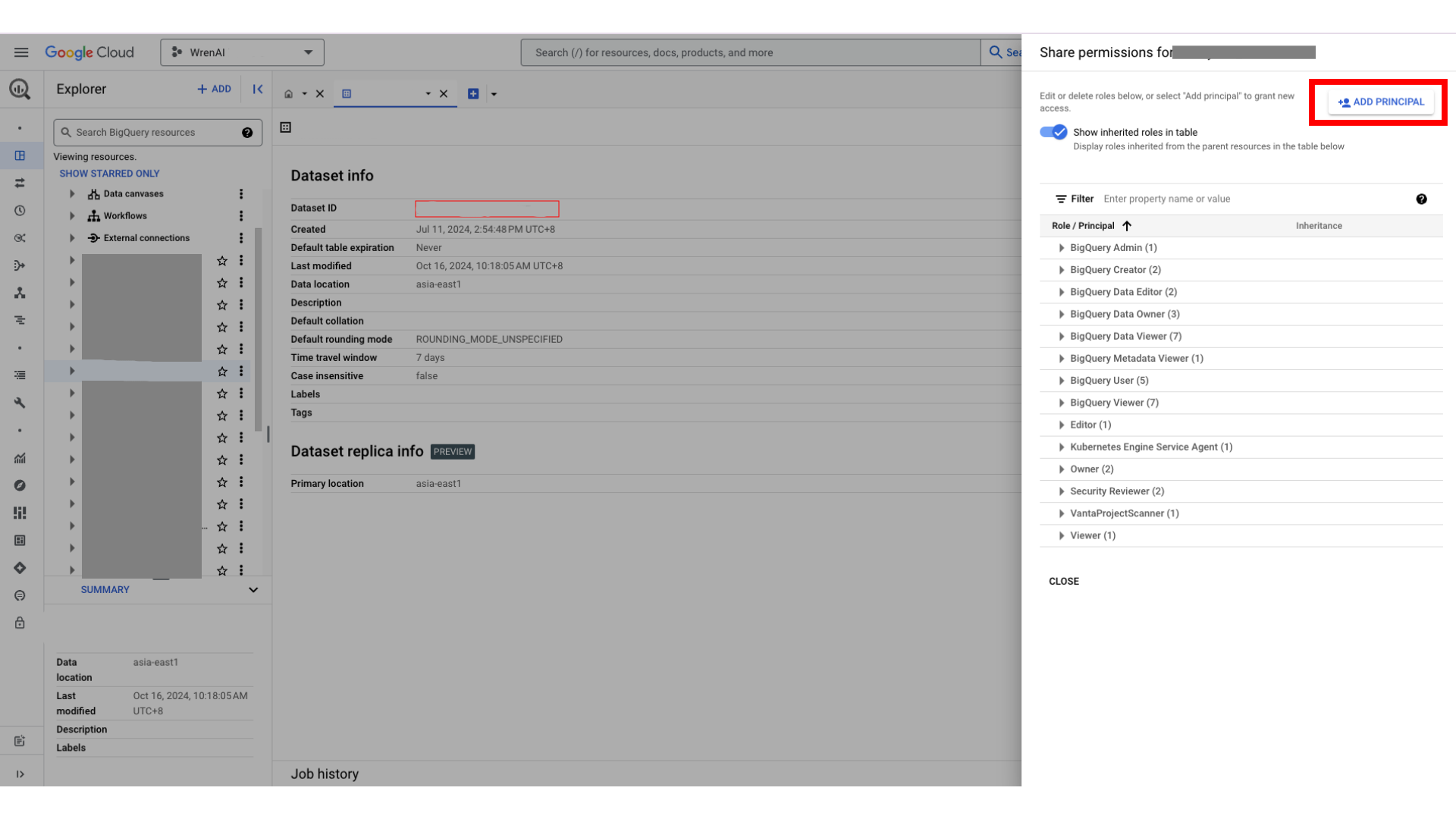Open more actions for External connections

241,238
